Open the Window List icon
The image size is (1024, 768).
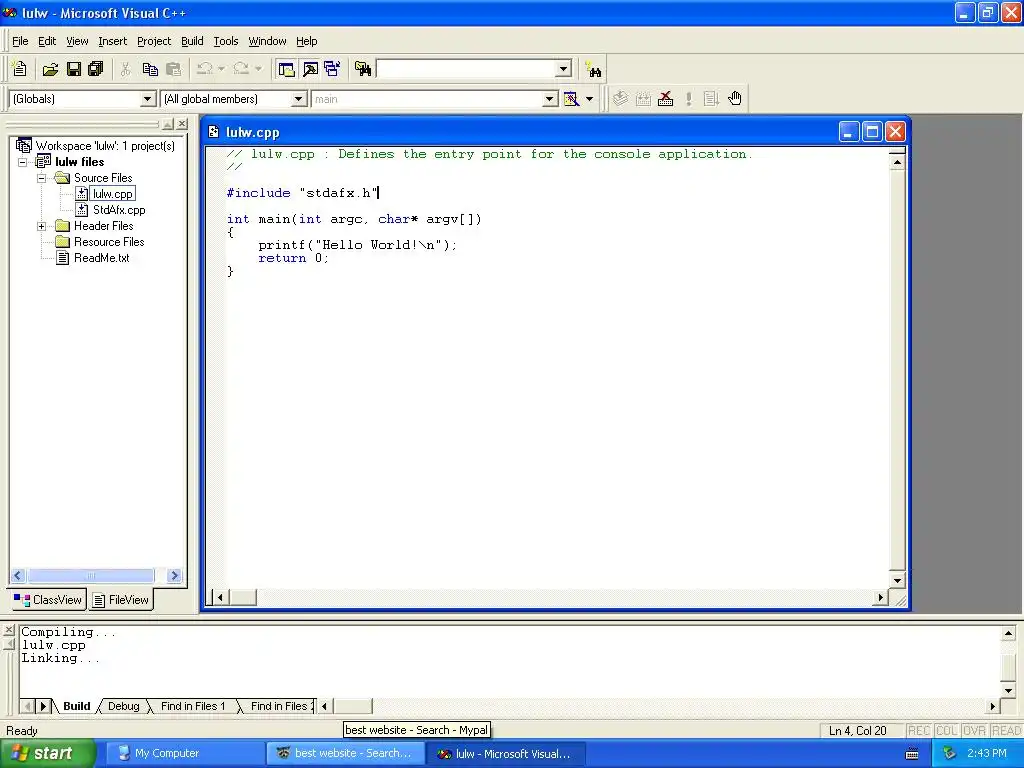coord(332,69)
